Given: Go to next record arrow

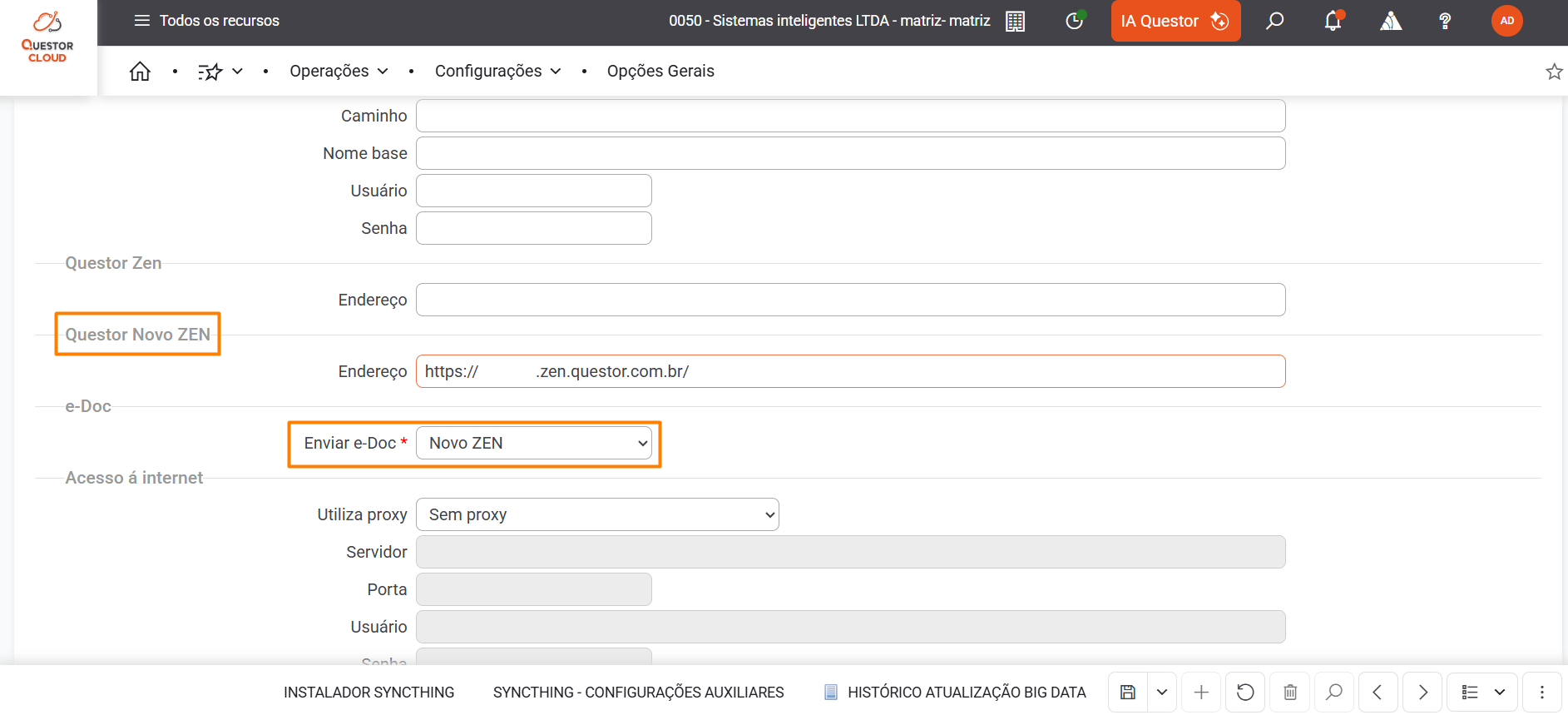Looking at the screenshot, I should pos(1422,693).
